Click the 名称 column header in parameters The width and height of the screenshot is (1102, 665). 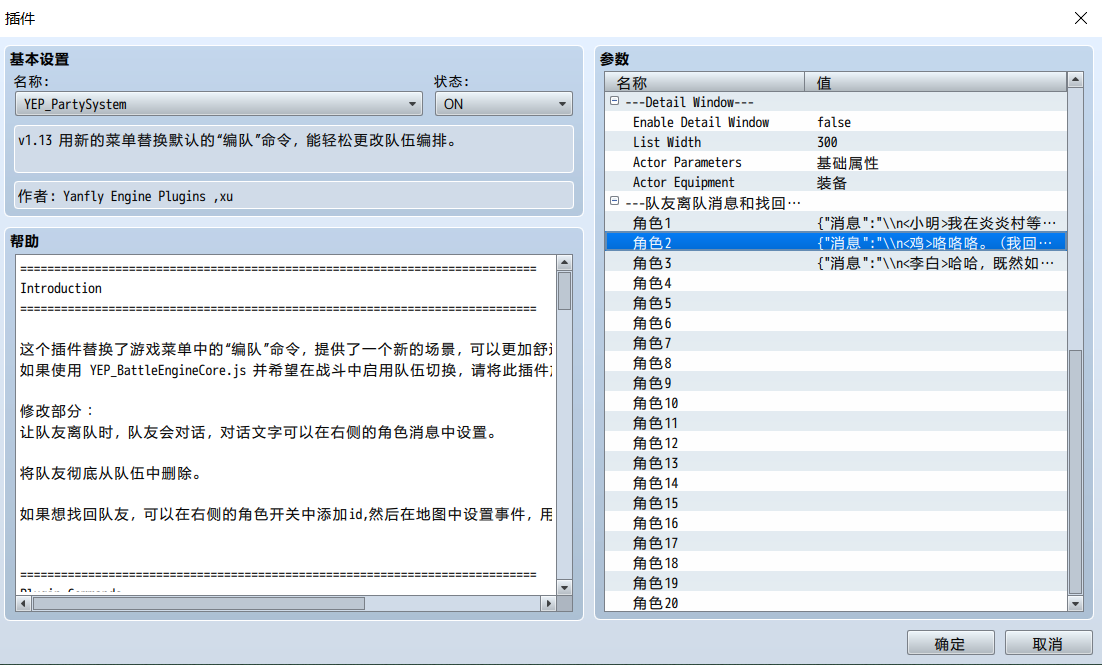click(705, 82)
